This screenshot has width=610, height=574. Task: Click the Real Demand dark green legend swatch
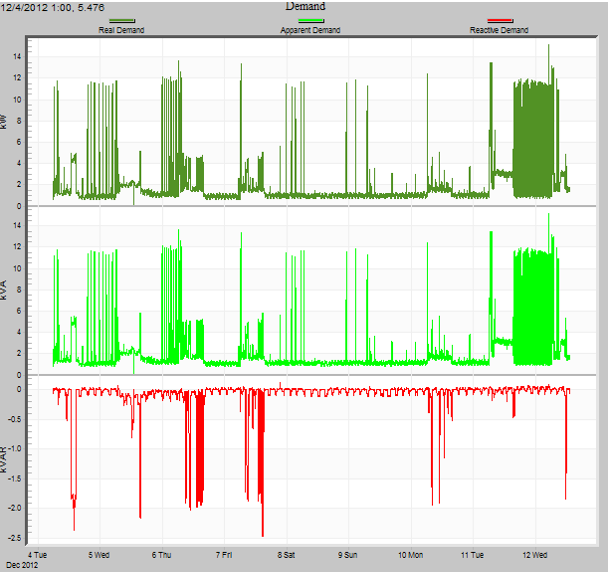click(x=121, y=20)
